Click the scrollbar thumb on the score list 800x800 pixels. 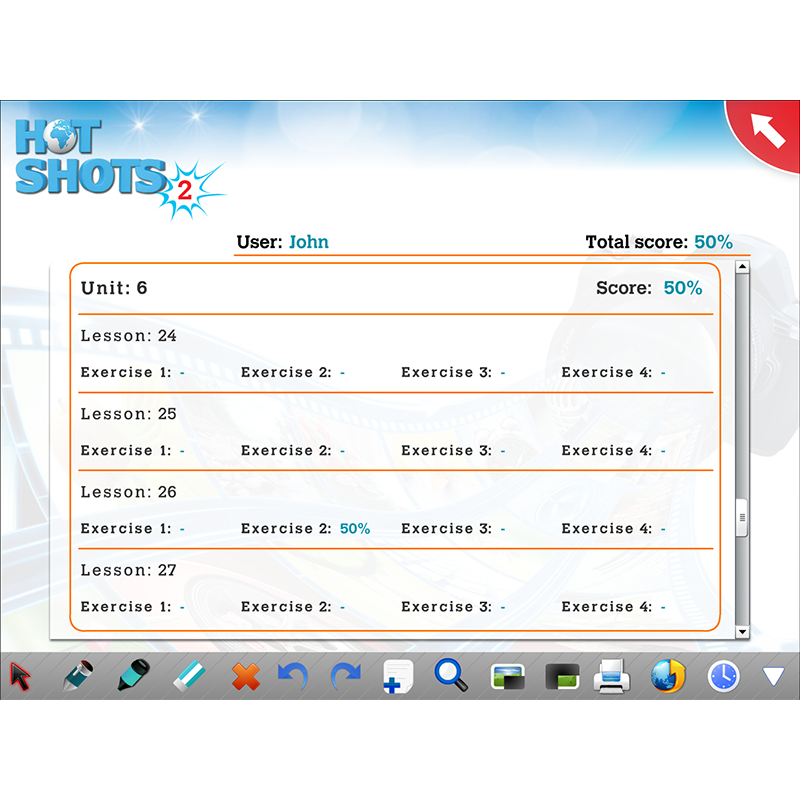[742, 517]
